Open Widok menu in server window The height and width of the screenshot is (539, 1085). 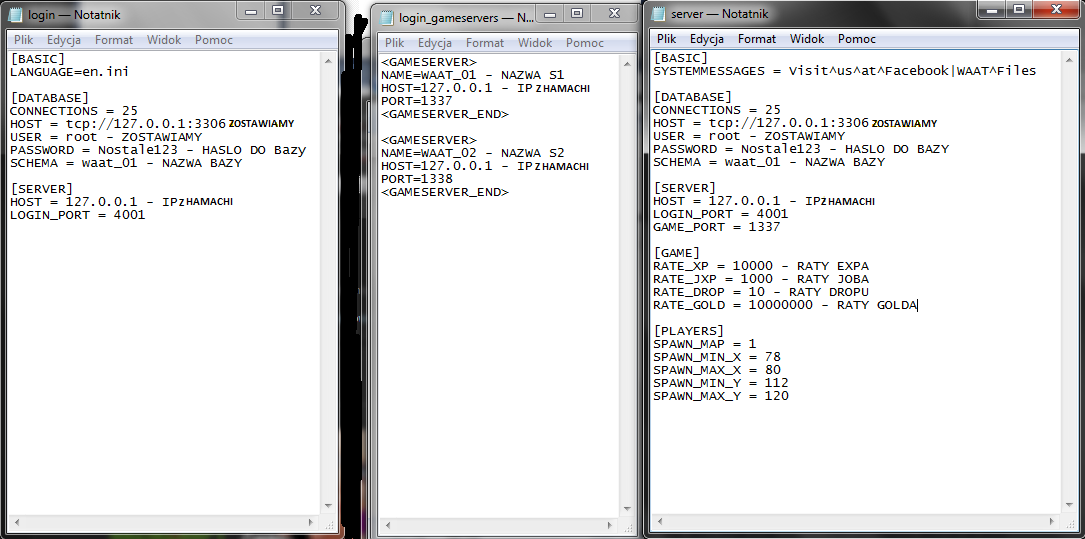tap(807, 39)
